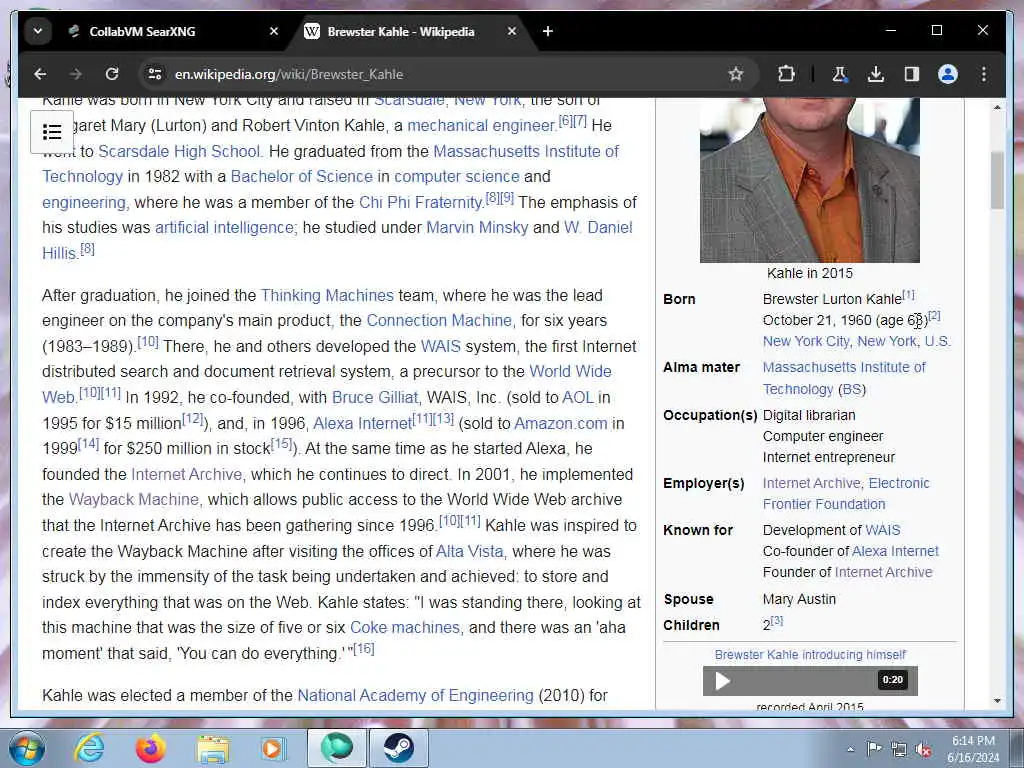Follow the Connection Machine link
This screenshot has height=768, width=1024.
point(439,321)
